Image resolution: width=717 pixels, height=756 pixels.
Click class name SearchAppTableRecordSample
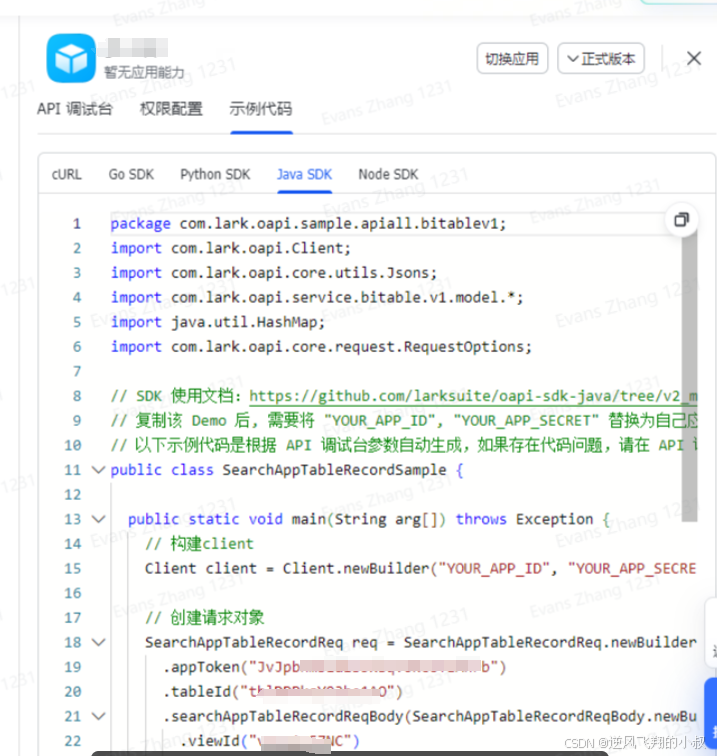click(334, 470)
